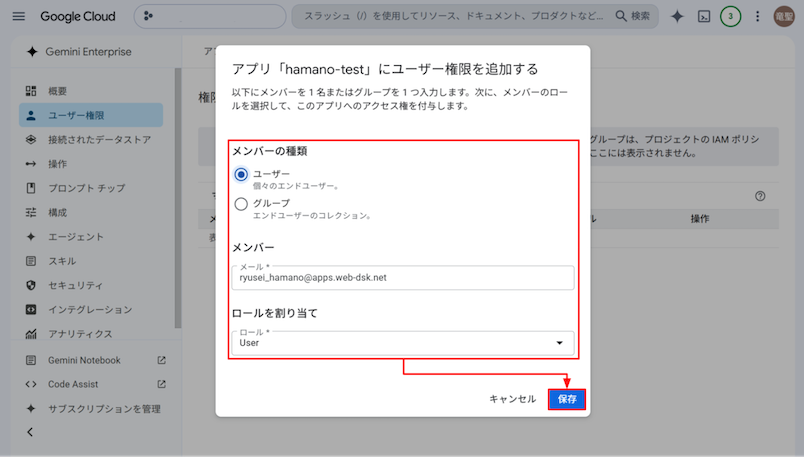Open the three-dot settings menu
This screenshot has height=457, width=804.
click(757, 16)
